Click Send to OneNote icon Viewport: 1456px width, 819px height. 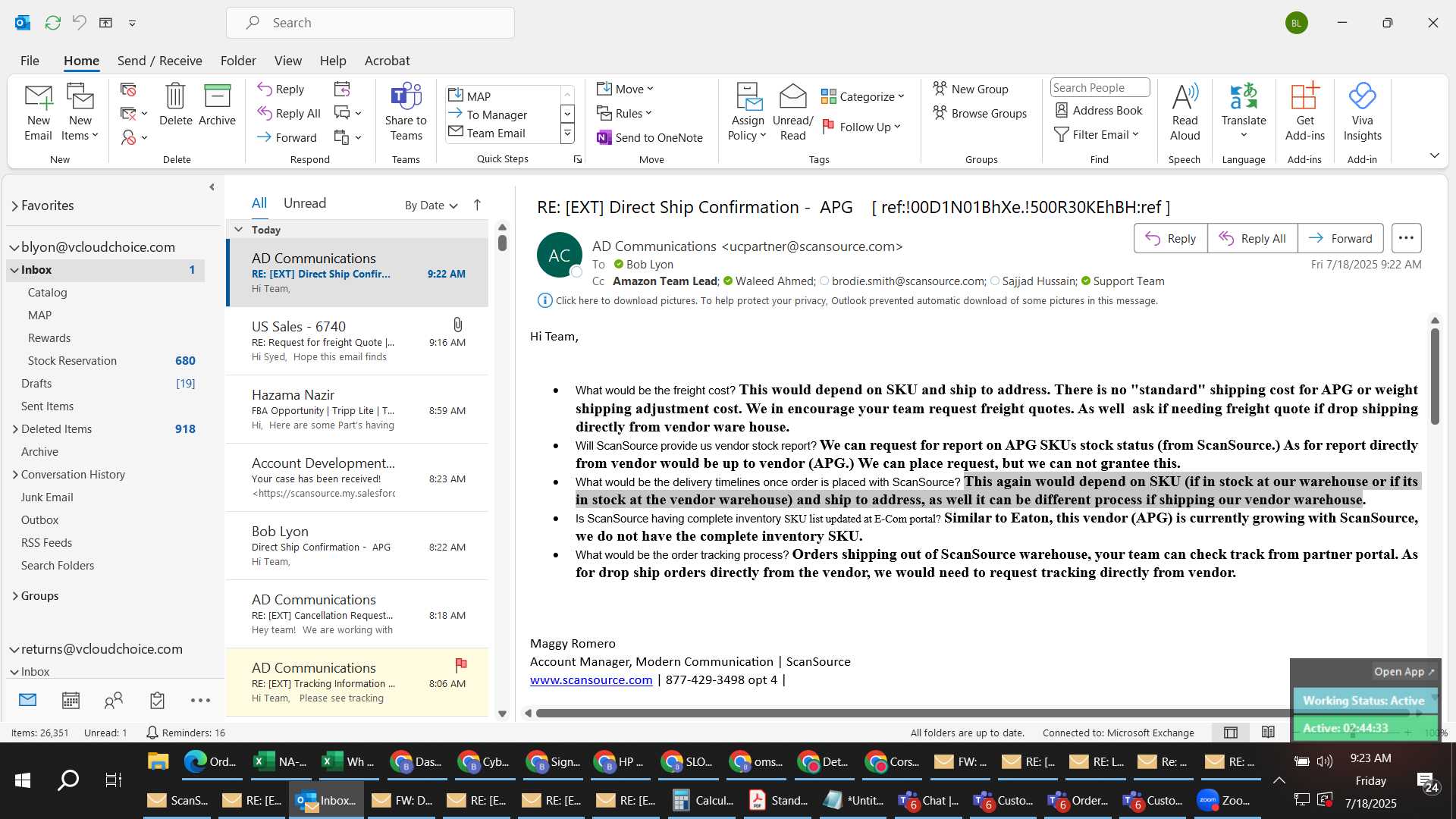coord(650,137)
